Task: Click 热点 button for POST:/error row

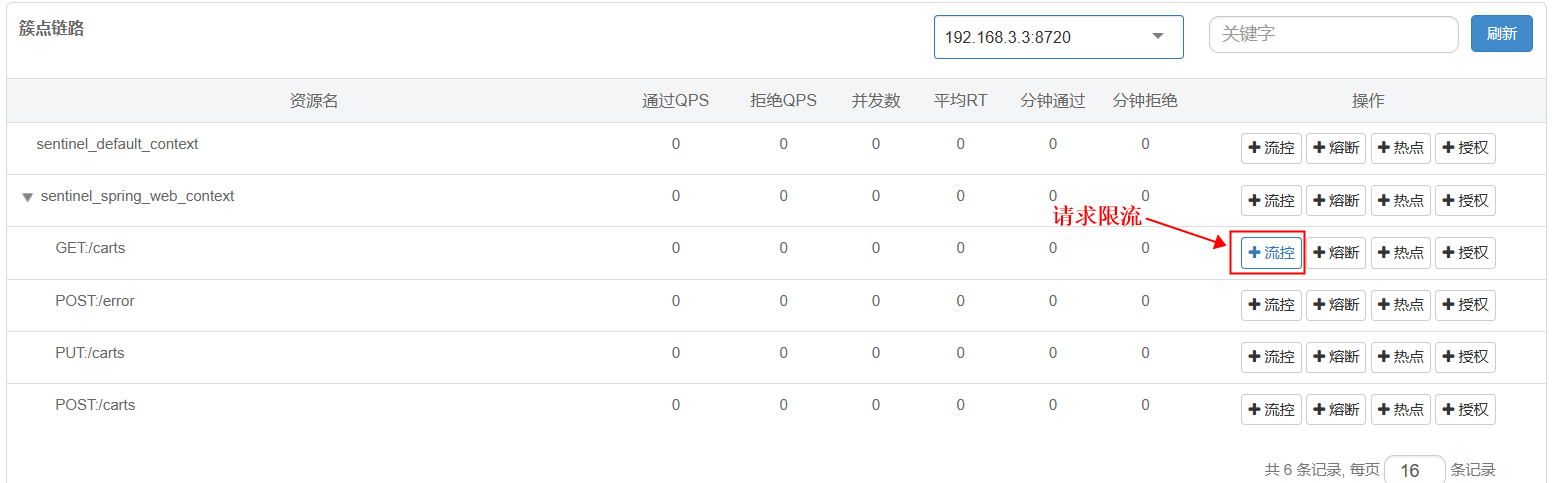Action: (1400, 305)
